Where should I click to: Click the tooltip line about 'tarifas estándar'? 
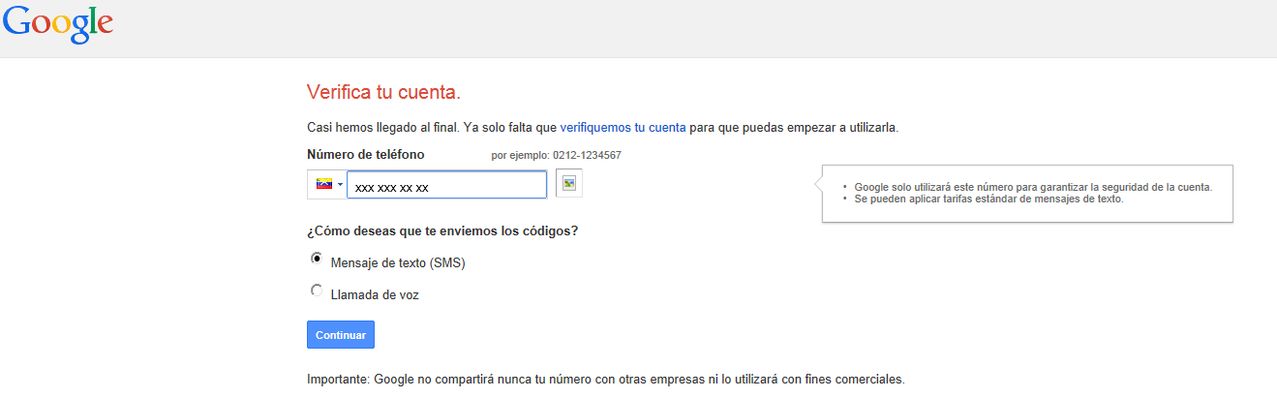coord(989,199)
